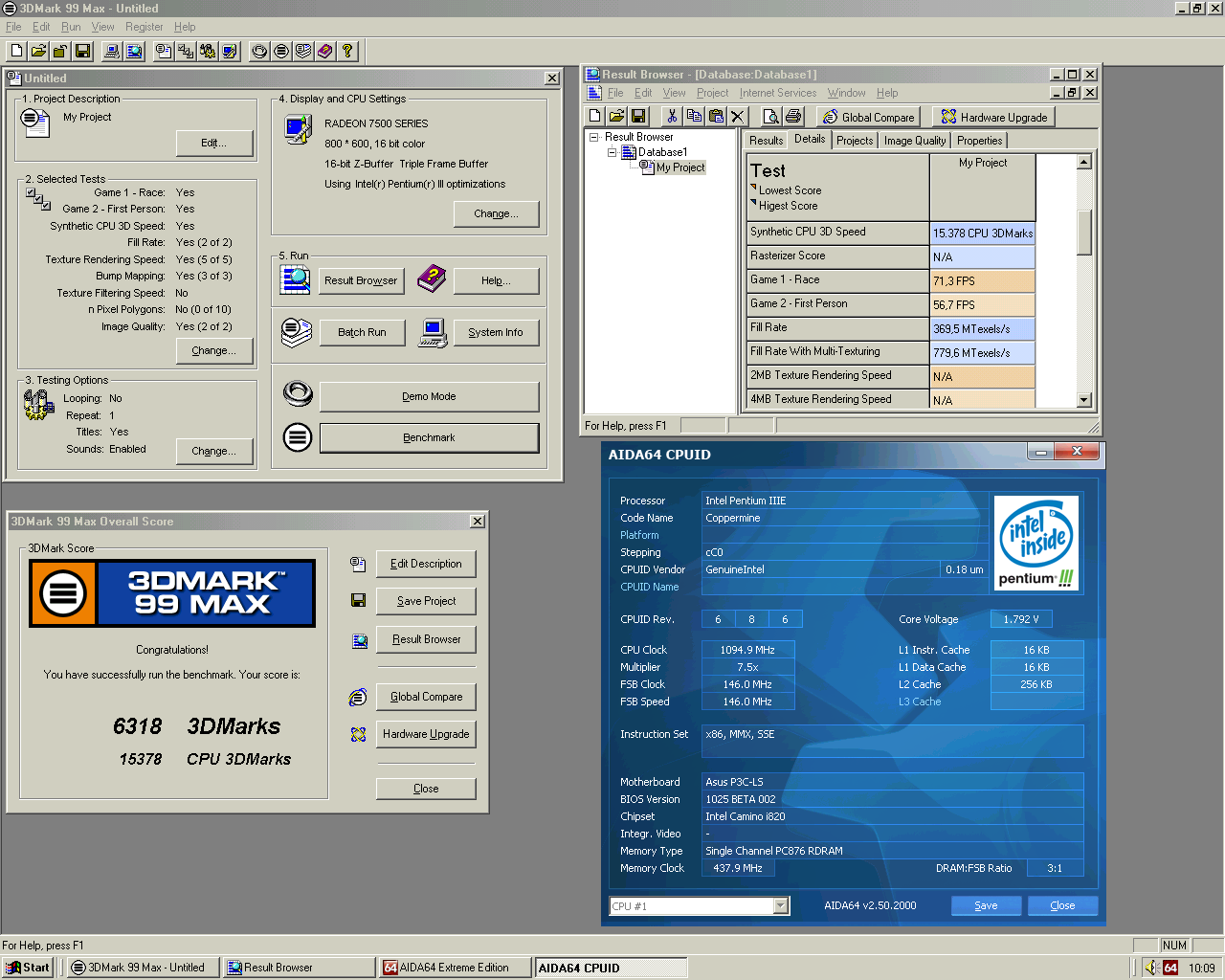
Task: Click the Change... button in Selected Tests section
Action: [x=213, y=350]
